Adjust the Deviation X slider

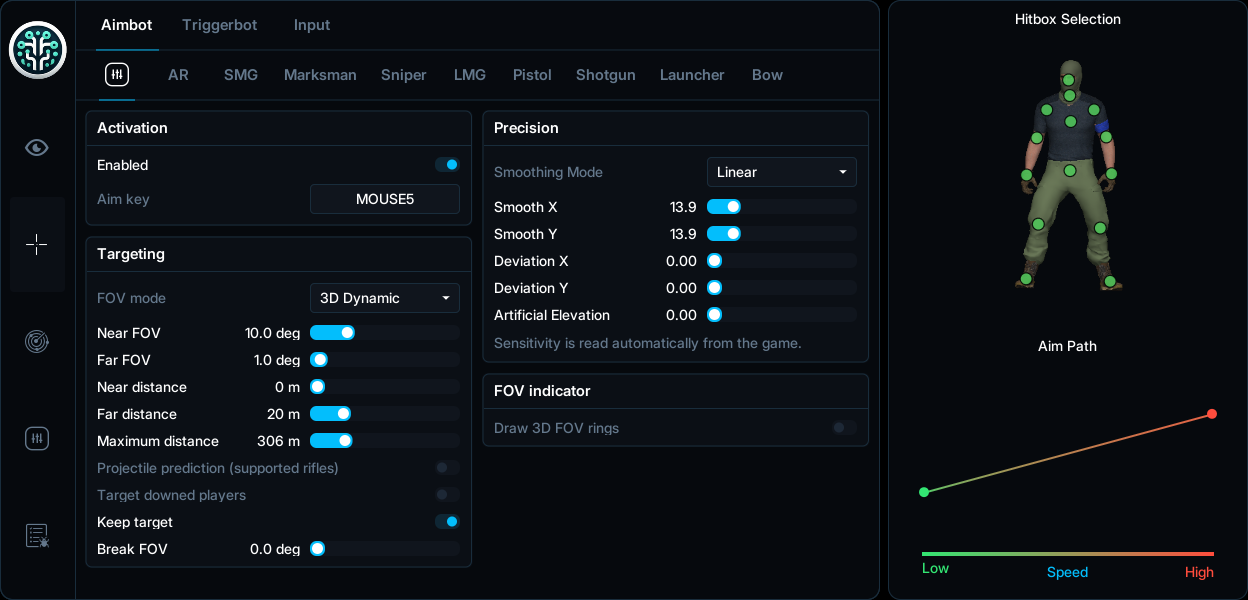point(782,261)
